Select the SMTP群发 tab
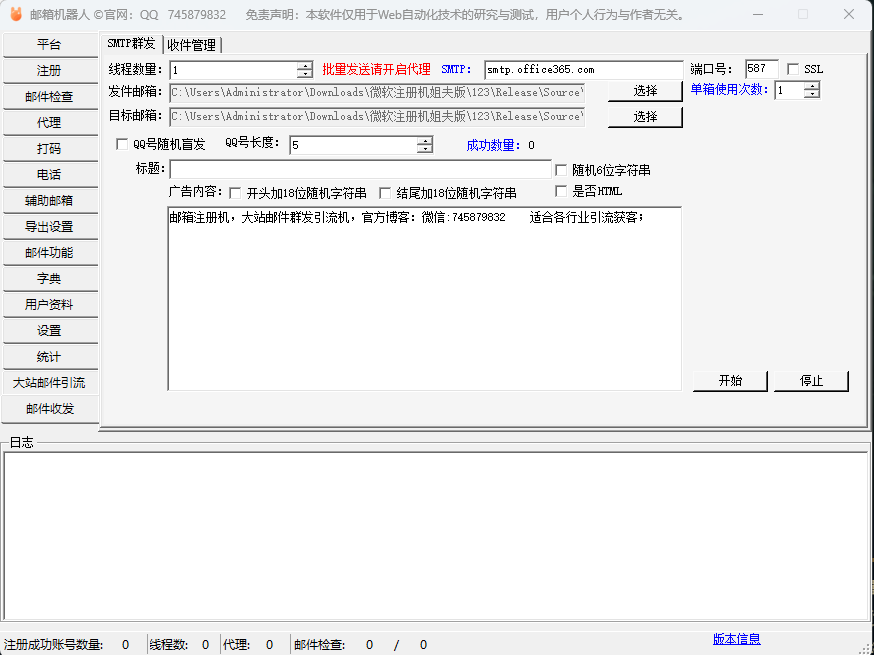The width and height of the screenshot is (874, 655). tap(131, 44)
